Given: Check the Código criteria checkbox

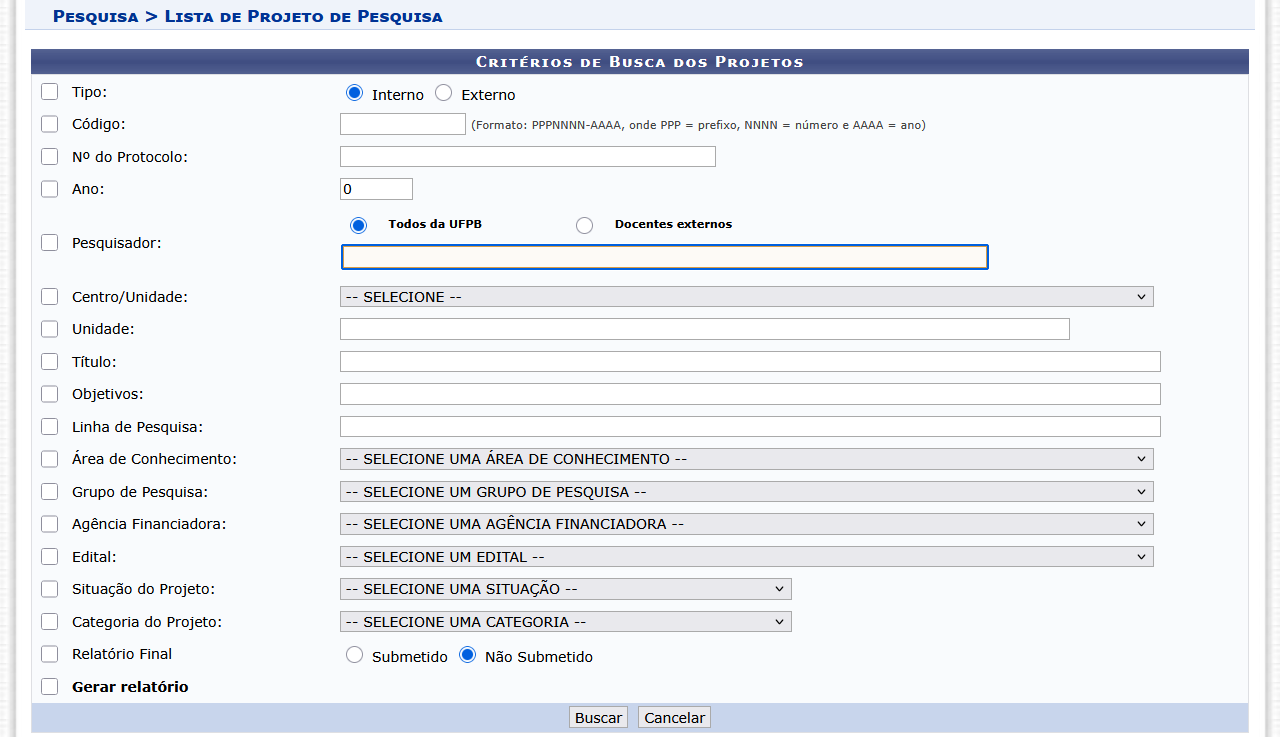Looking at the screenshot, I should pos(50,124).
